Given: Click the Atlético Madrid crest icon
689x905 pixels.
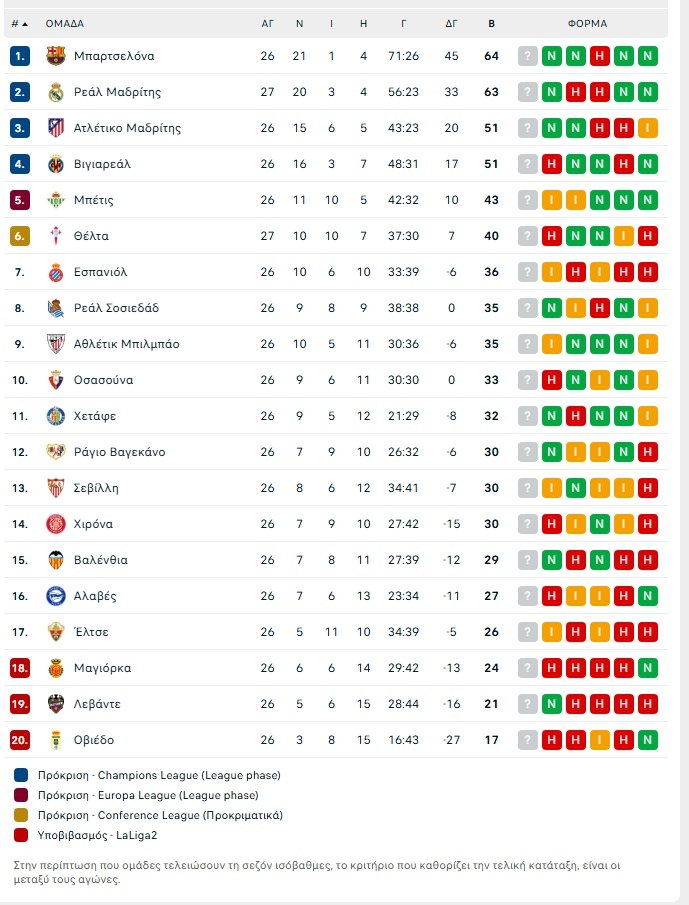Looking at the screenshot, I should pyautogui.click(x=56, y=128).
